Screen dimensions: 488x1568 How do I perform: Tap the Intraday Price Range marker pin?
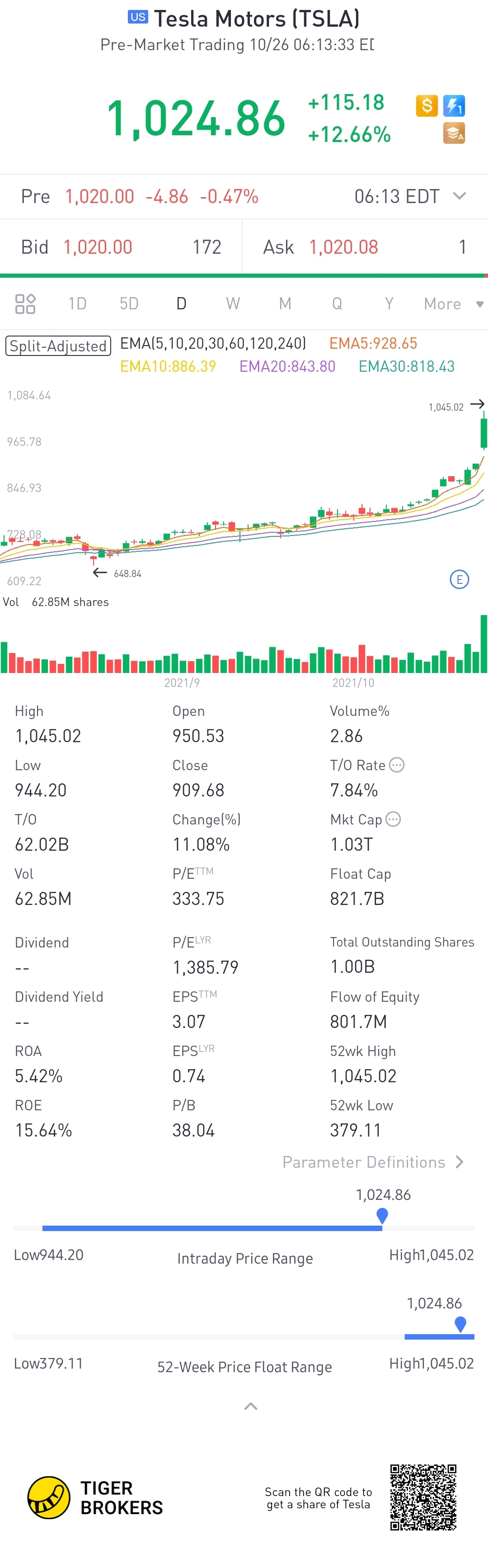click(x=382, y=1216)
